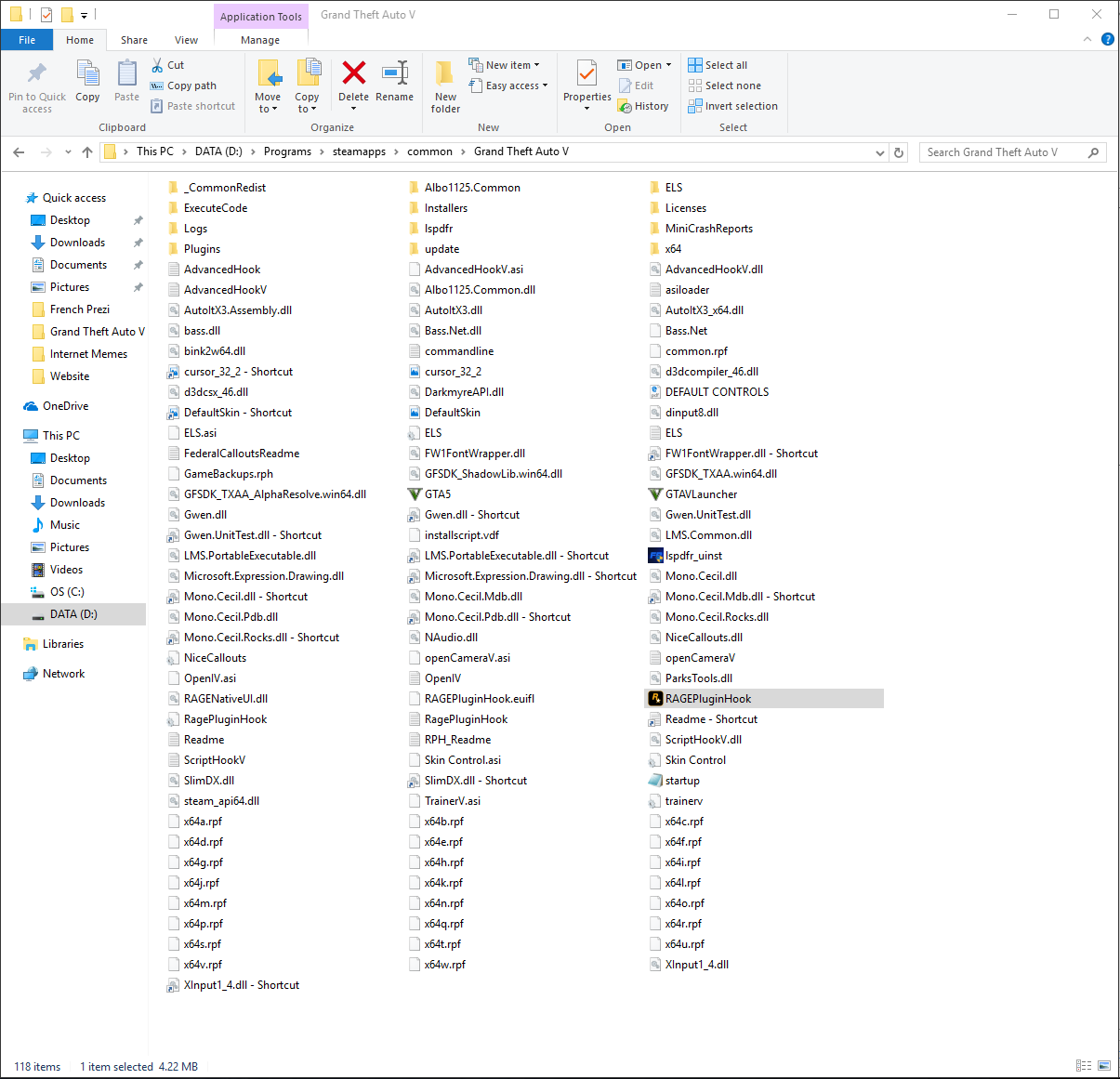Switch to details view icon in status bar
Viewport: 1120px width, 1079px height.
tap(1084, 1066)
